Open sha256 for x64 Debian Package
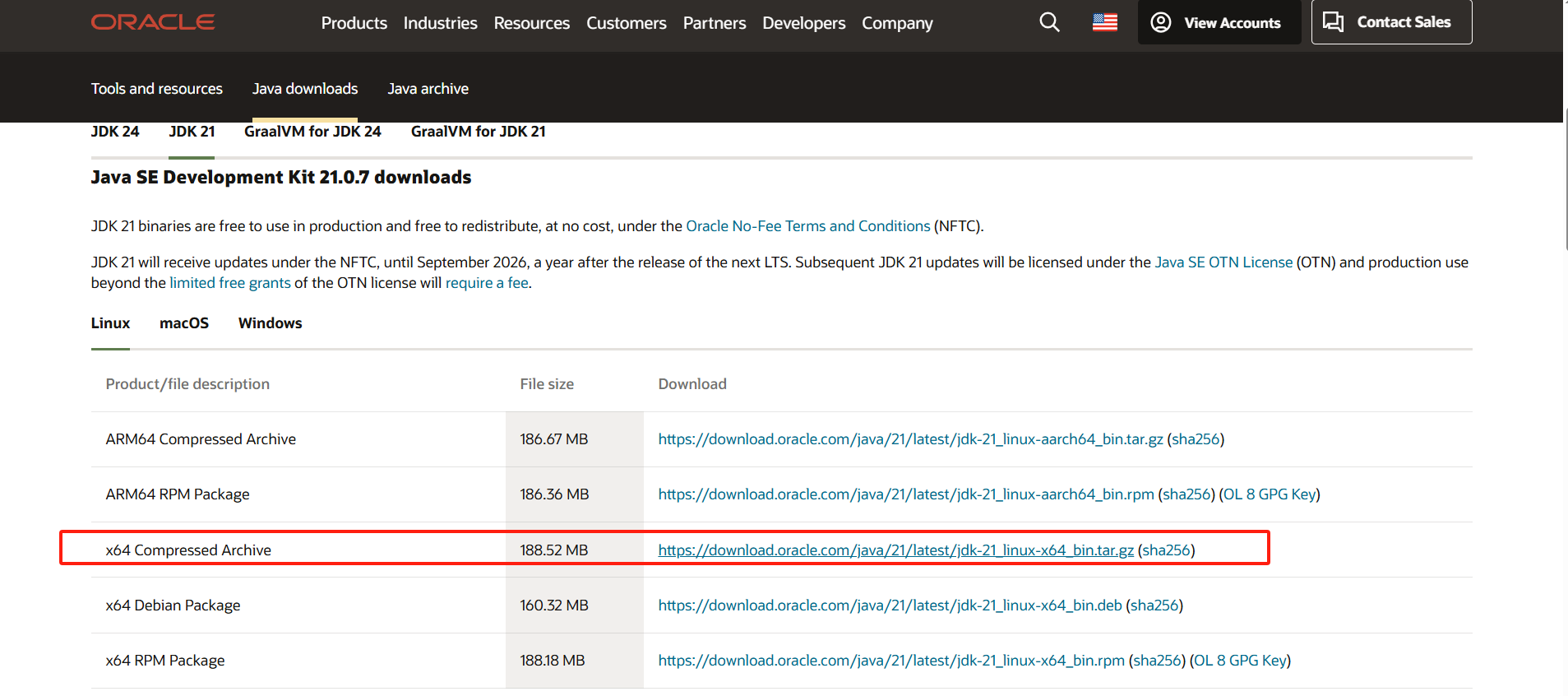 click(x=1154, y=606)
